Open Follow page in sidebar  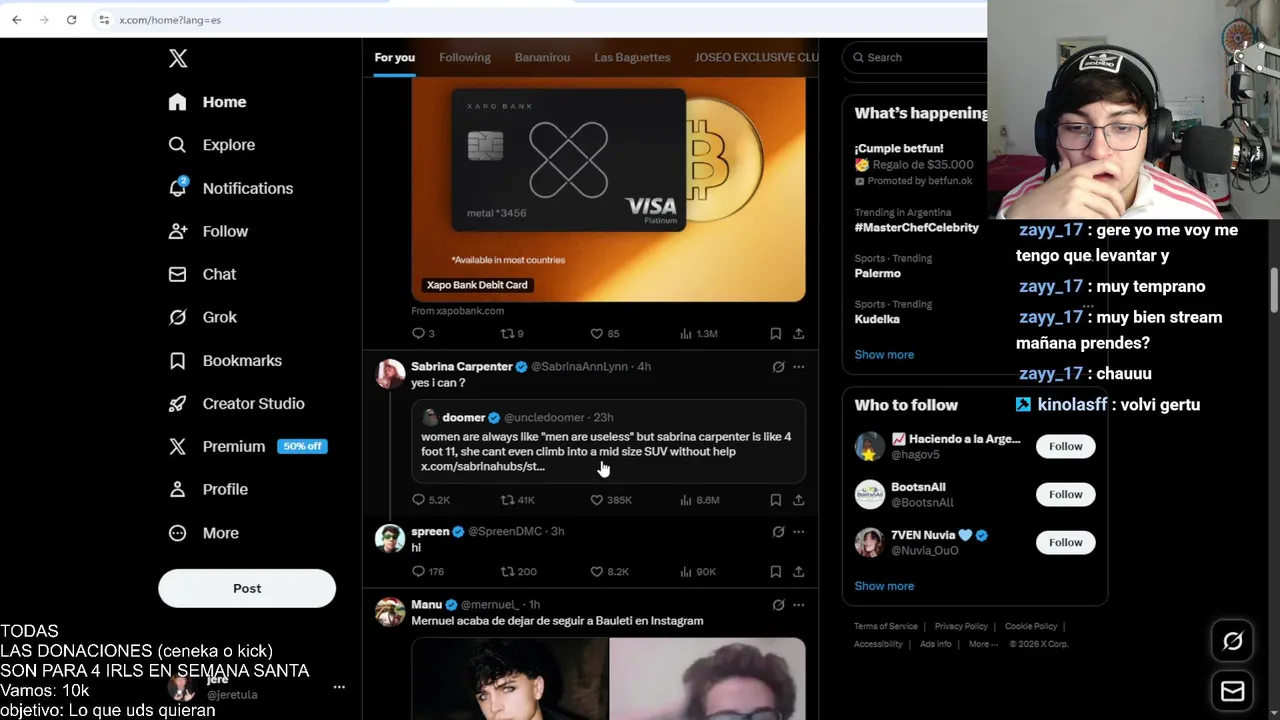pos(208,231)
